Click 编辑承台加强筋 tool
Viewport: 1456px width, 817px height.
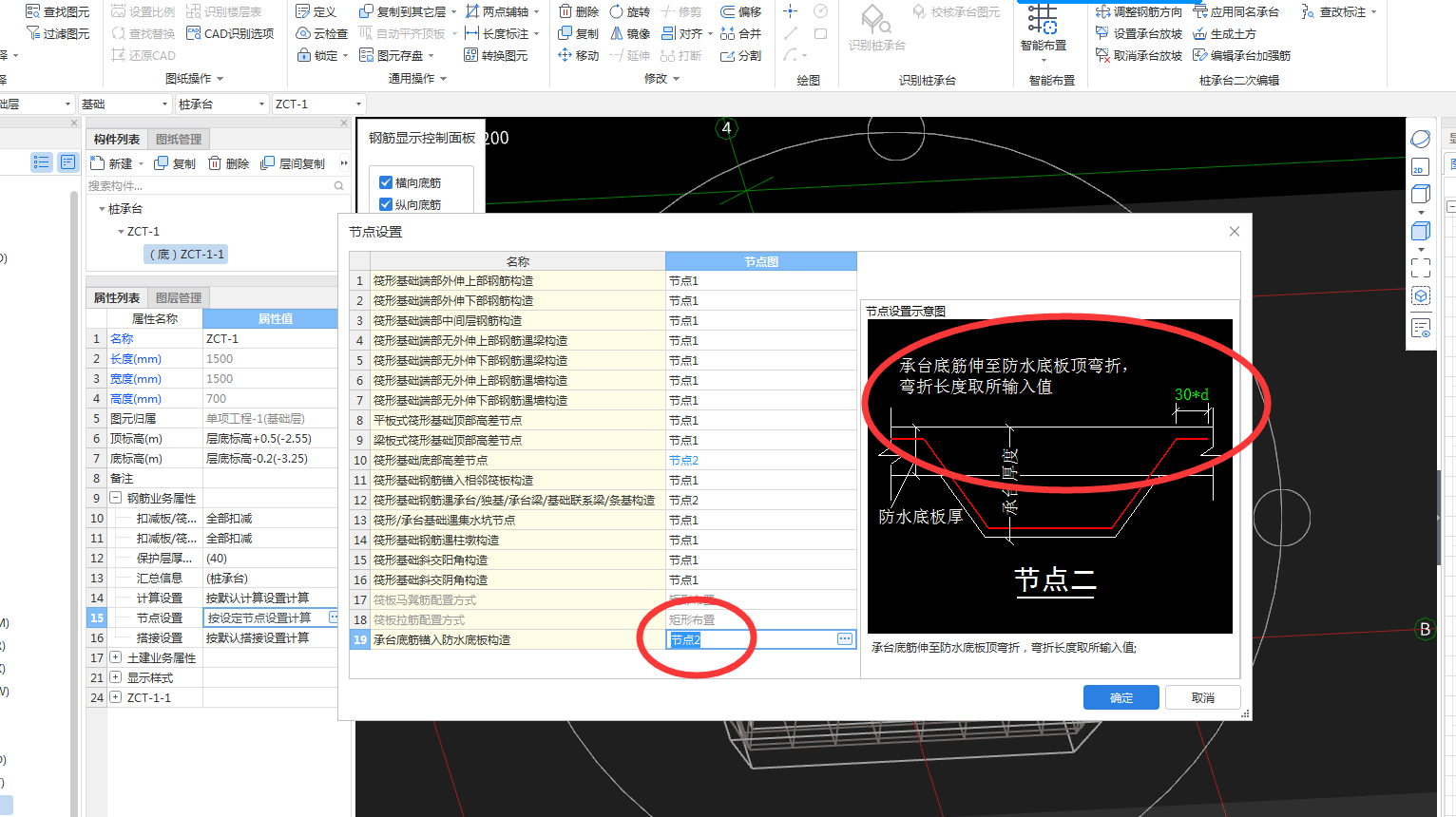(1242, 55)
